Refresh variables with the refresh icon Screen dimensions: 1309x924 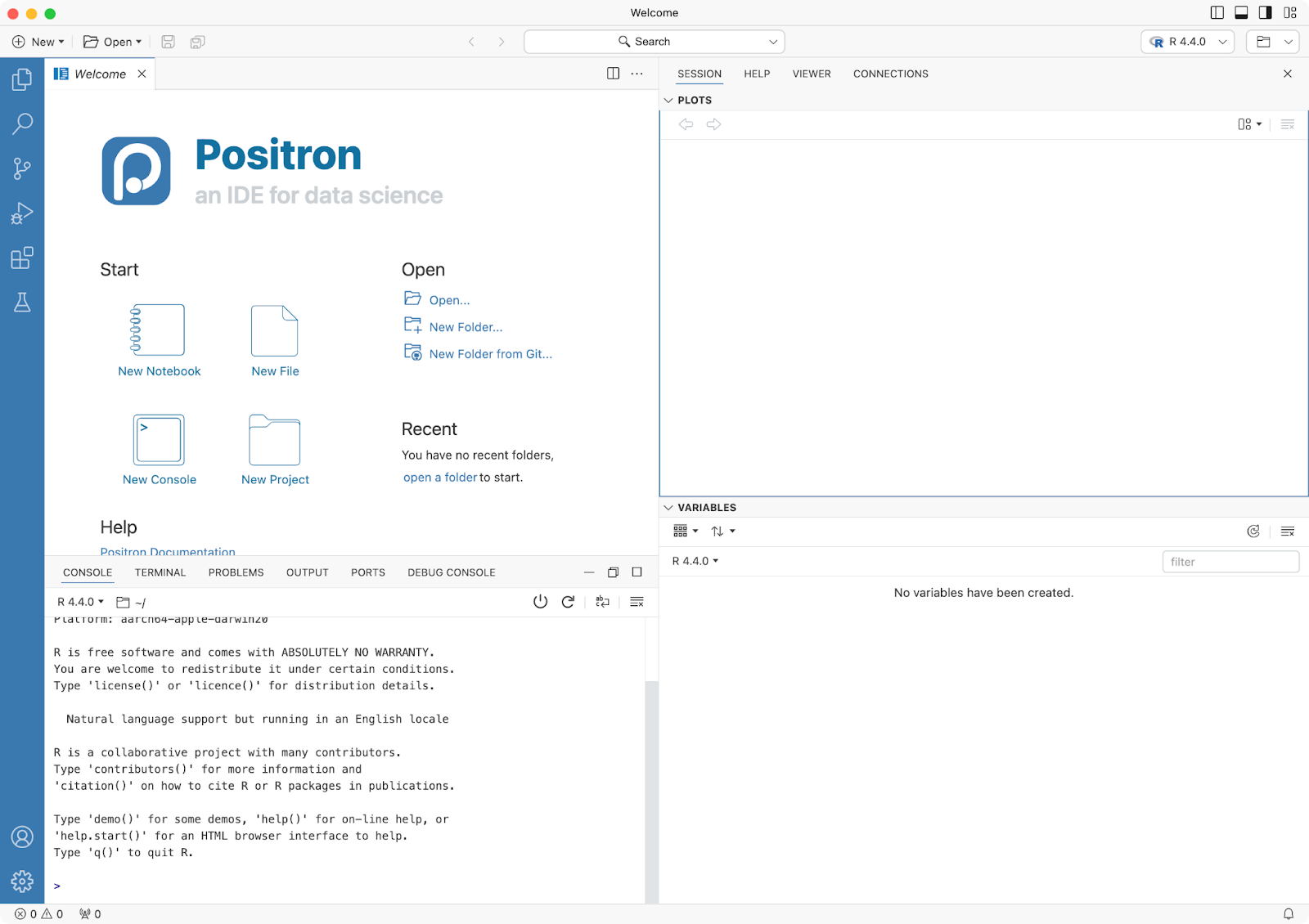tap(1253, 532)
